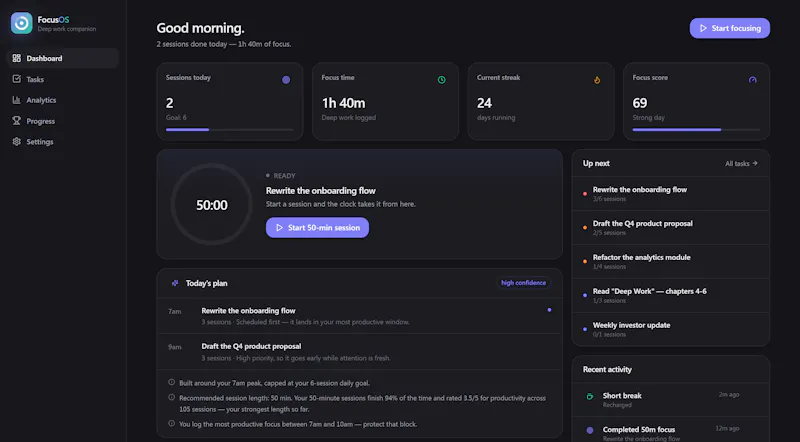Image resolution: width=800 pixels, height=442 pixels.
Task: Click the 1h 40m focus time value
Action: click(x=343, y=103)
